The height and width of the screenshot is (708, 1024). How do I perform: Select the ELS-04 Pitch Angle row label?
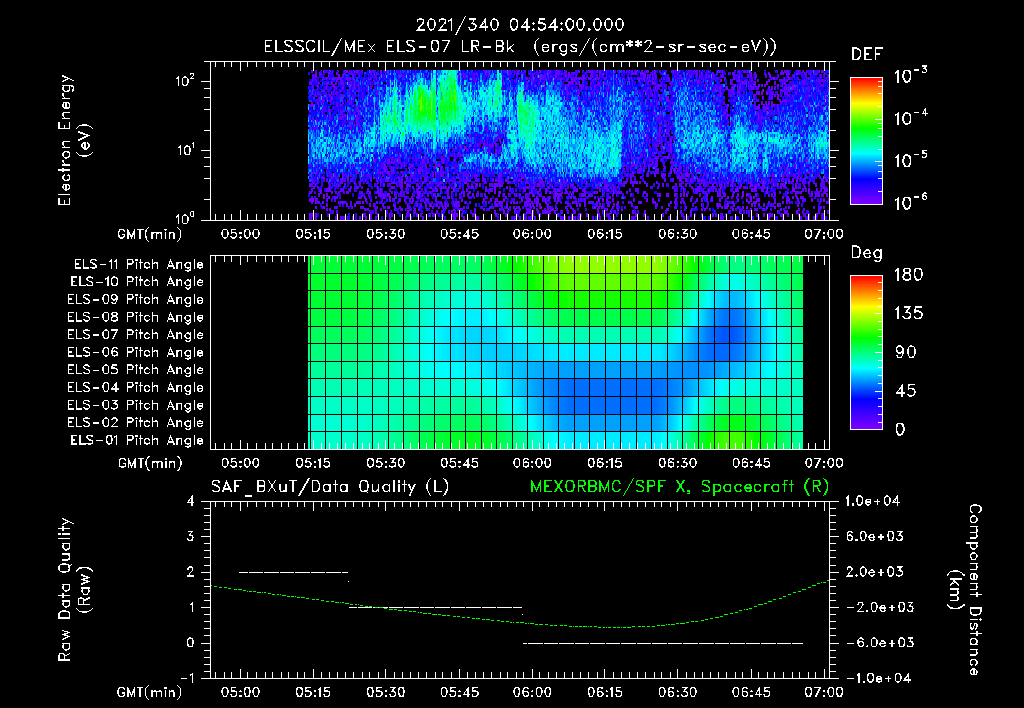pyautogui.click(x=135, y=387)
